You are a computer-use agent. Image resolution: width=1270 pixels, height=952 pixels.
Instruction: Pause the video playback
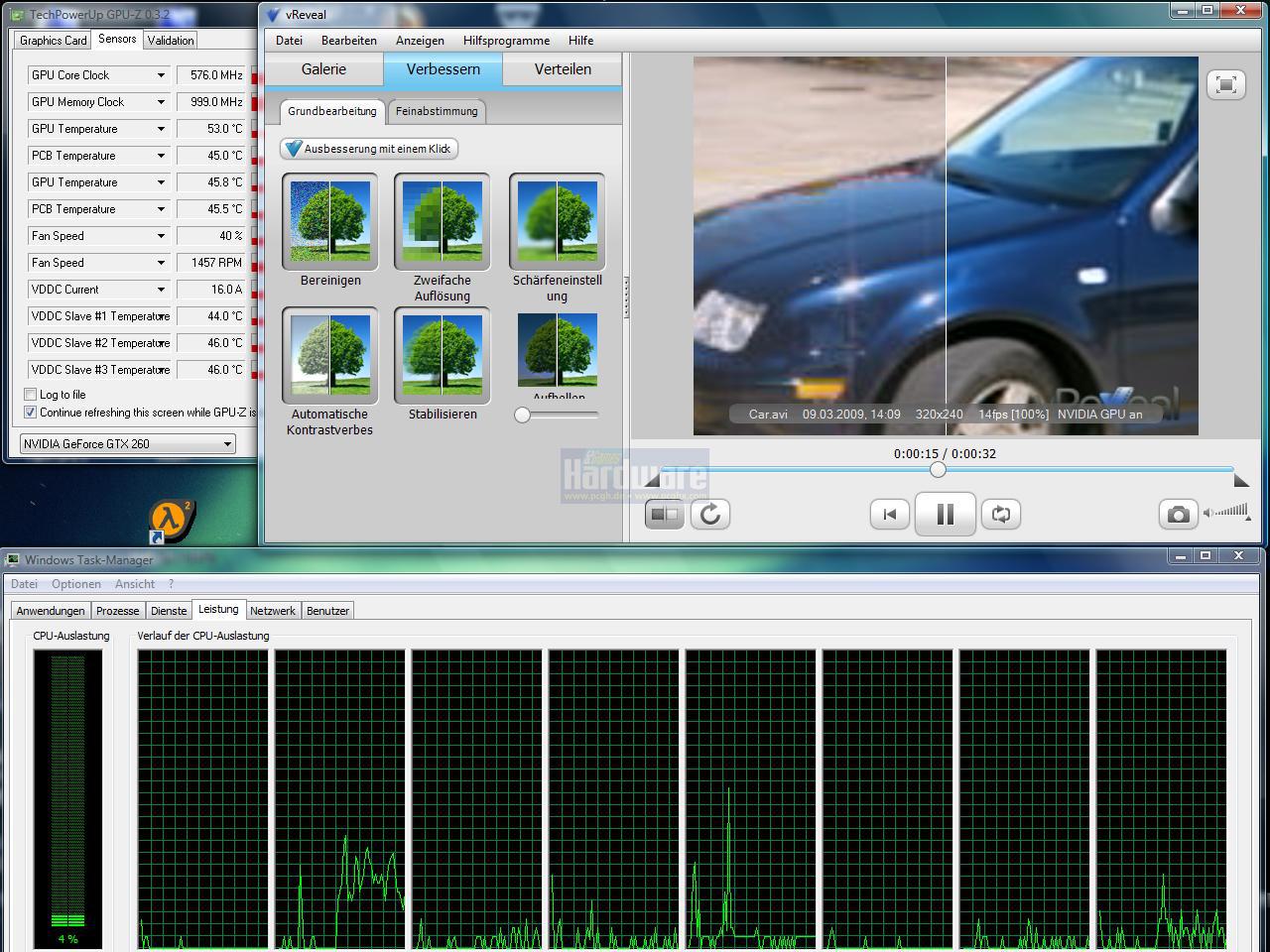[945, 514]
